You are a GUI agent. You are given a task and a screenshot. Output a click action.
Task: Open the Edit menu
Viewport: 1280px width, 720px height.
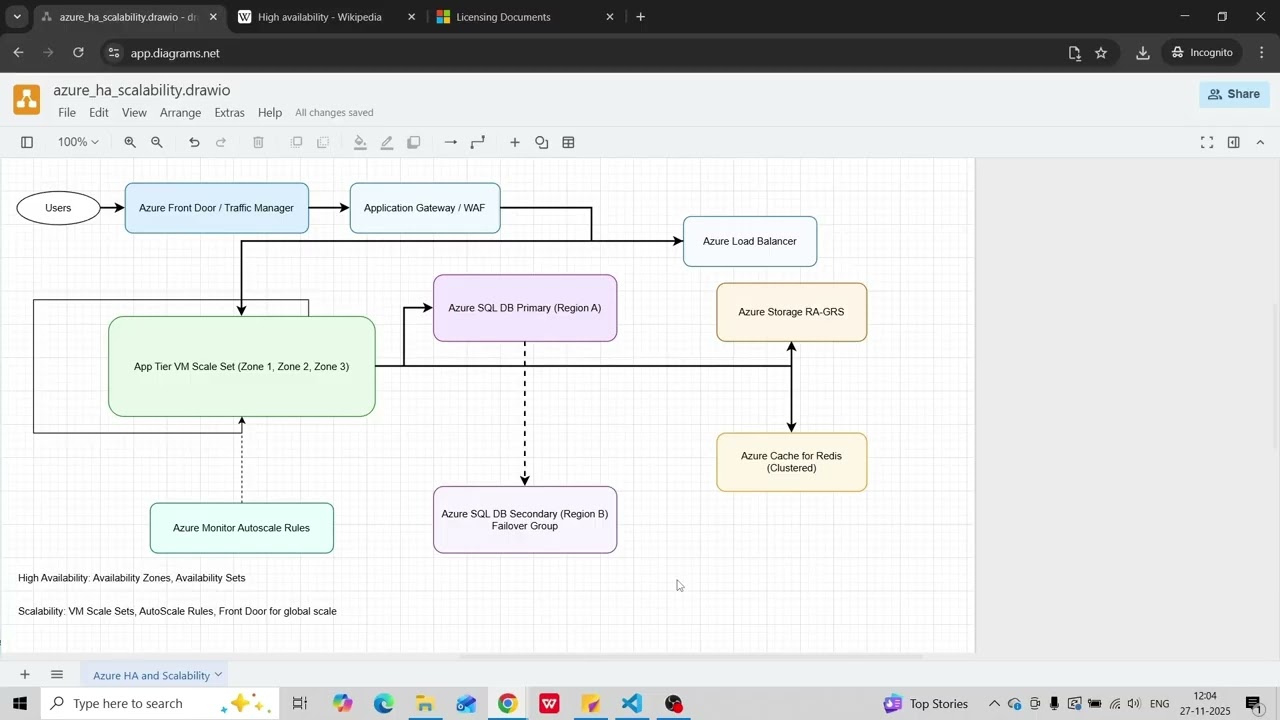99,113
